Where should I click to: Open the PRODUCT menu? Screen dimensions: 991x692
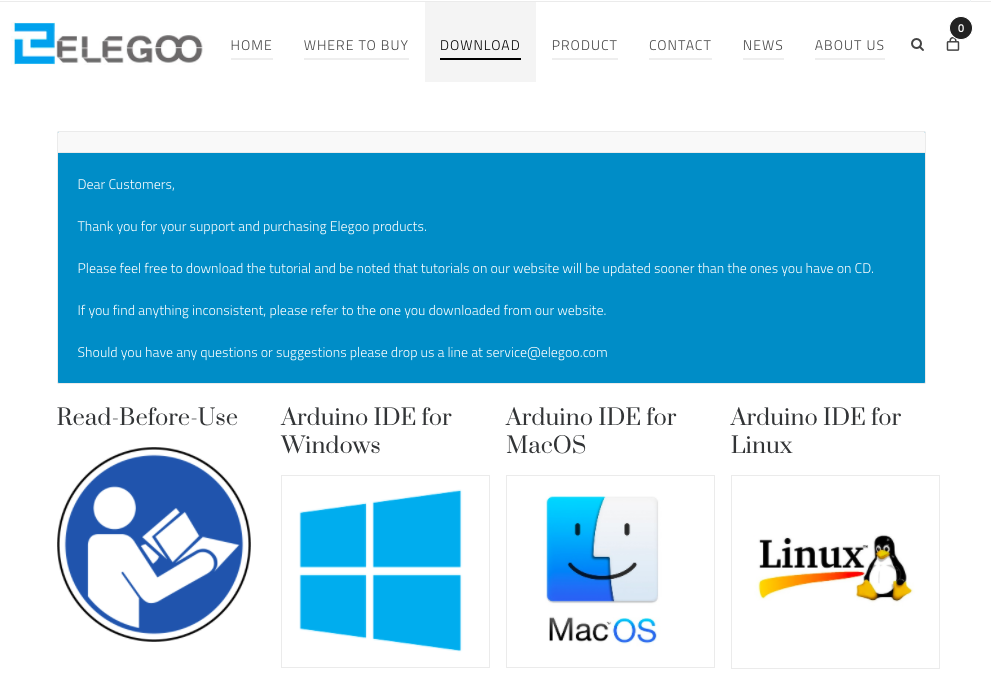click(585, 46)
